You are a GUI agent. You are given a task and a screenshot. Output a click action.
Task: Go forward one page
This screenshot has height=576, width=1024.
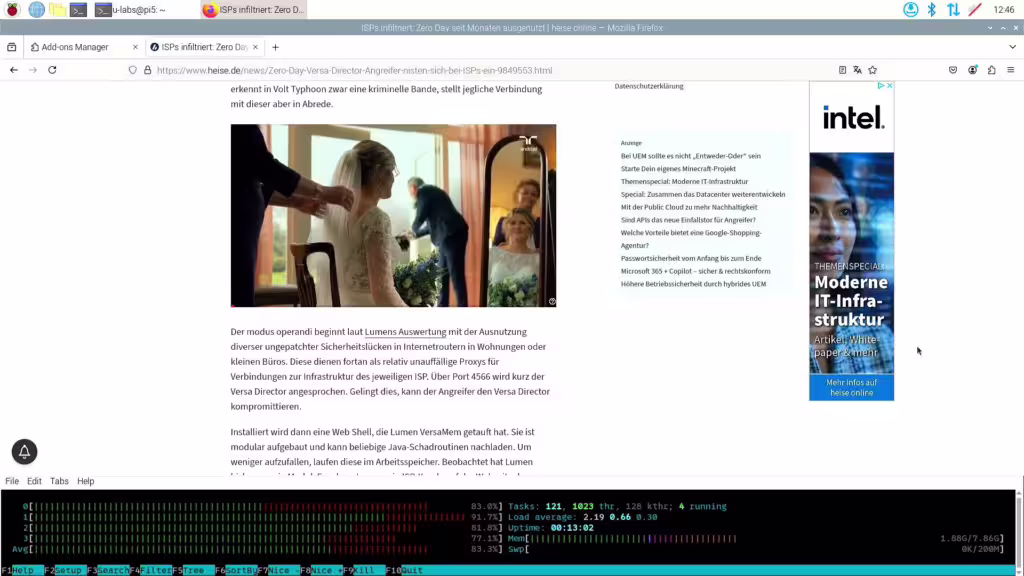tap(33, 70)
